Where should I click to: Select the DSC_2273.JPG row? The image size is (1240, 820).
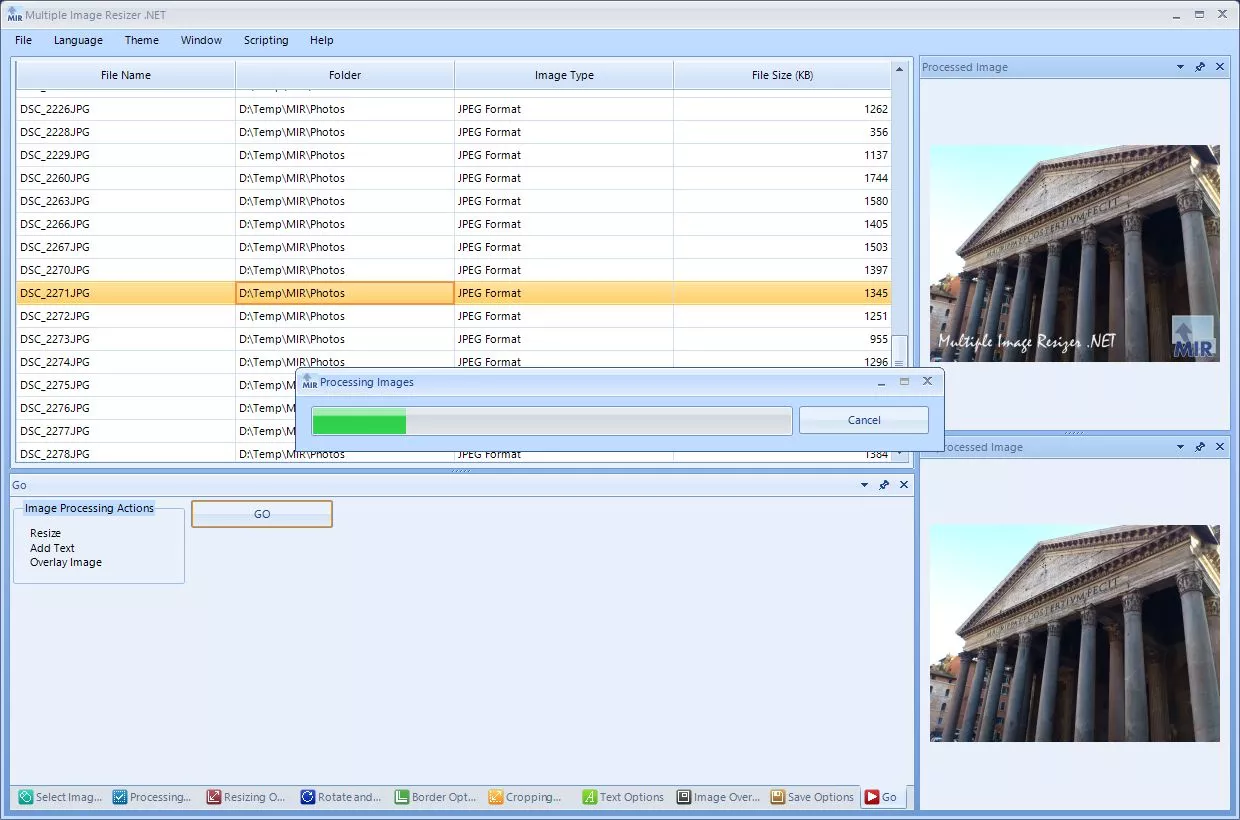[453, 339]
